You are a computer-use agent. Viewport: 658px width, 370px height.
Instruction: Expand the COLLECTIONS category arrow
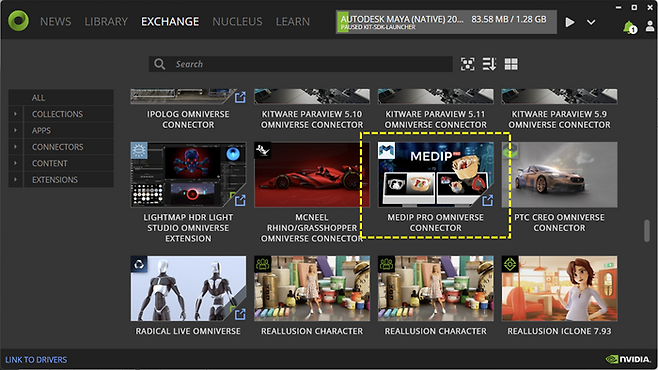(16, 114)
